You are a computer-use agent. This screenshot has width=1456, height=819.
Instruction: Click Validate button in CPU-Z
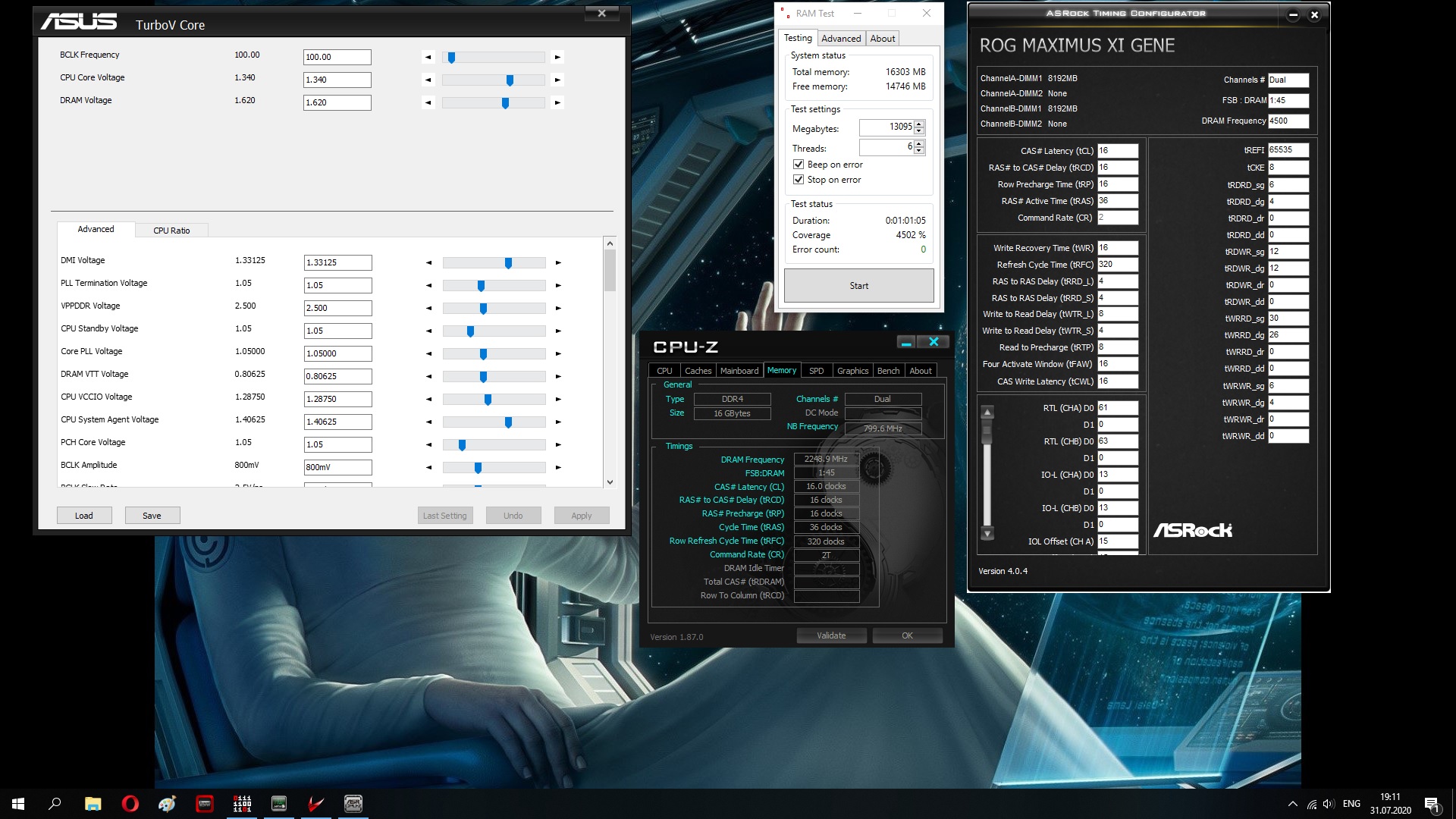(x=831, y=635)
